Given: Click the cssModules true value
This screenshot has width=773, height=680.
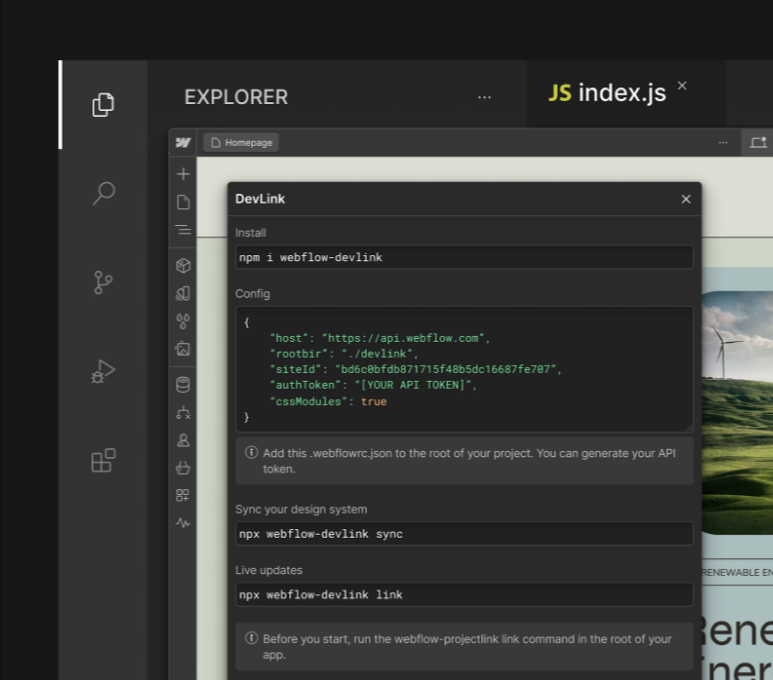Looking at the screenshot, I should 373,401.
